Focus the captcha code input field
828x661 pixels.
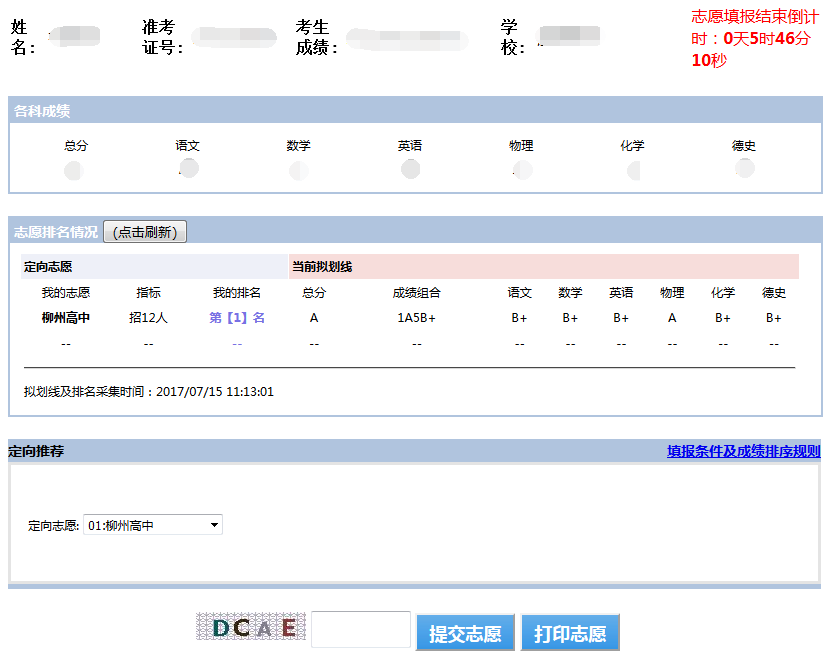361,630
